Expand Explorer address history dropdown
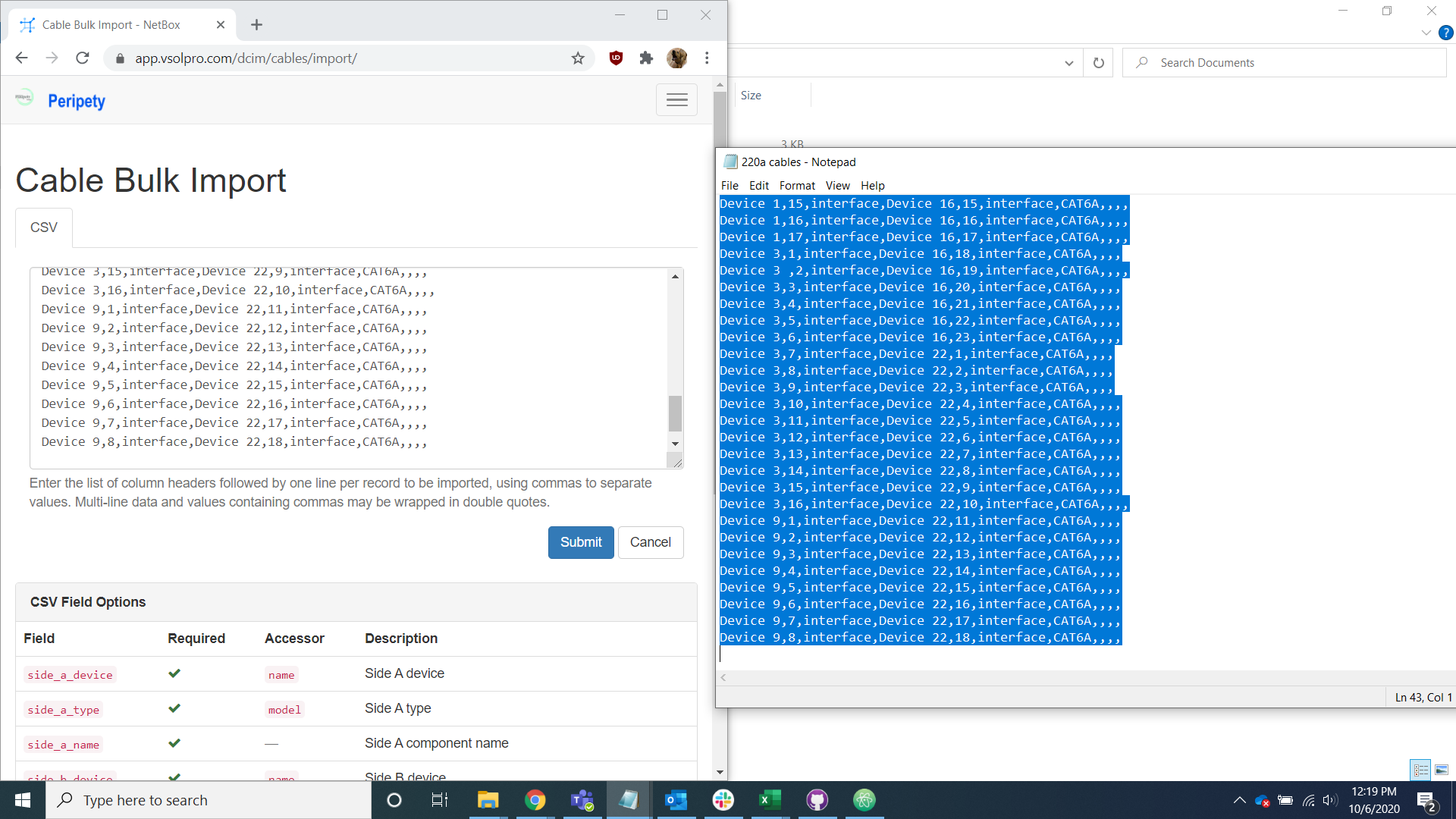 click(1068, 63)
